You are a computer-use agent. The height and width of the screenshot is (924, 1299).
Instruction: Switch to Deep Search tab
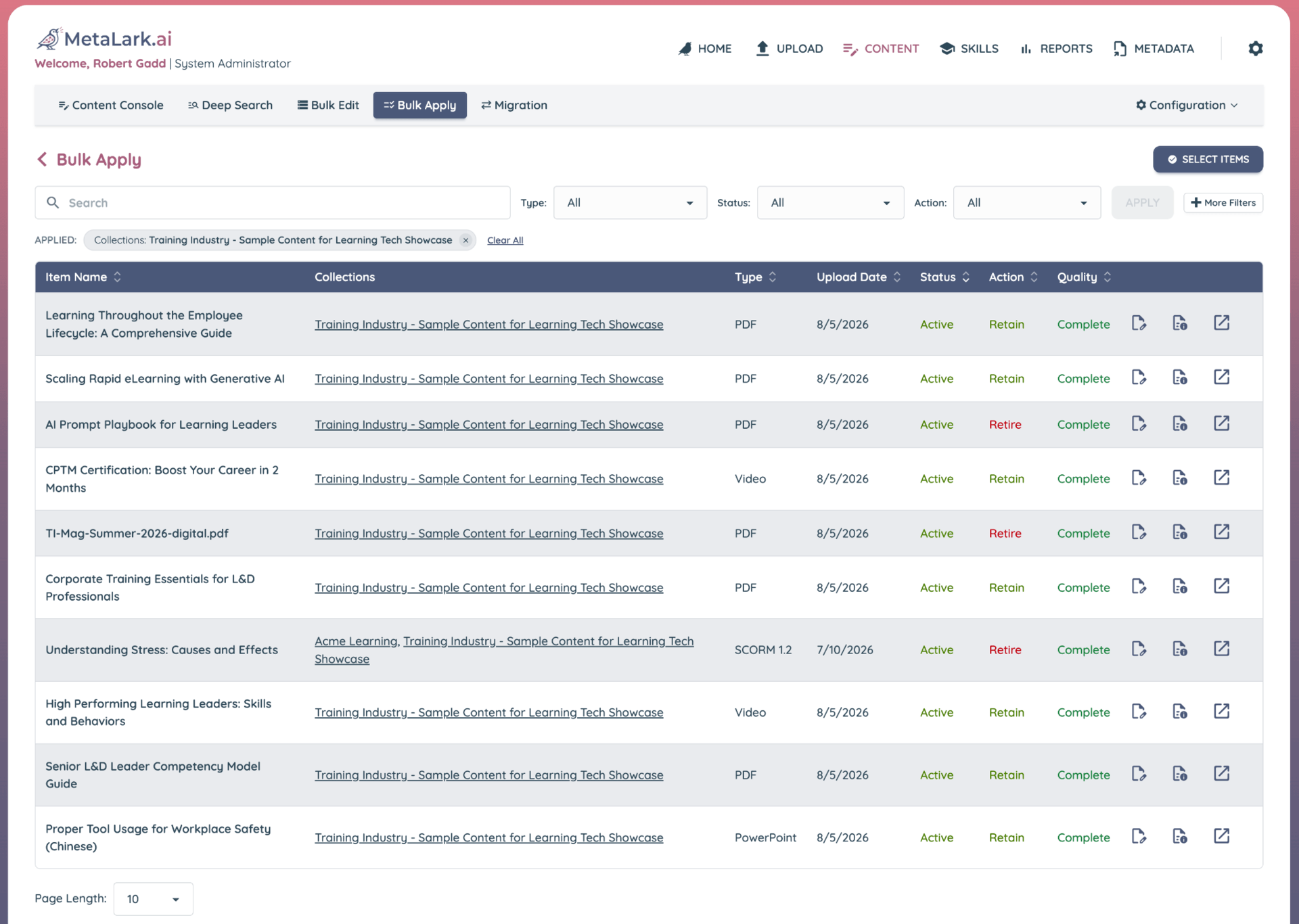(x=231, y=106)
